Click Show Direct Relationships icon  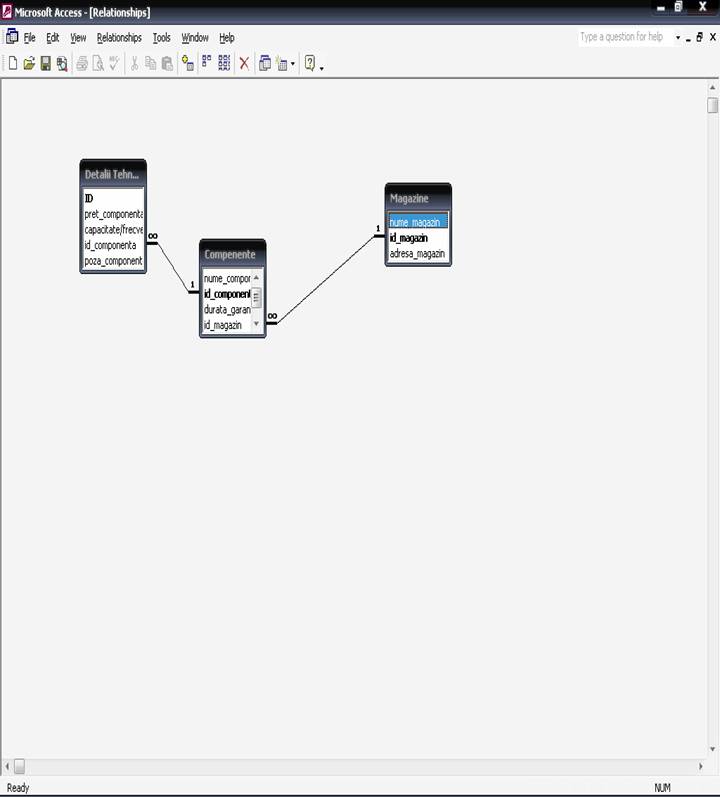click(206, 63)
